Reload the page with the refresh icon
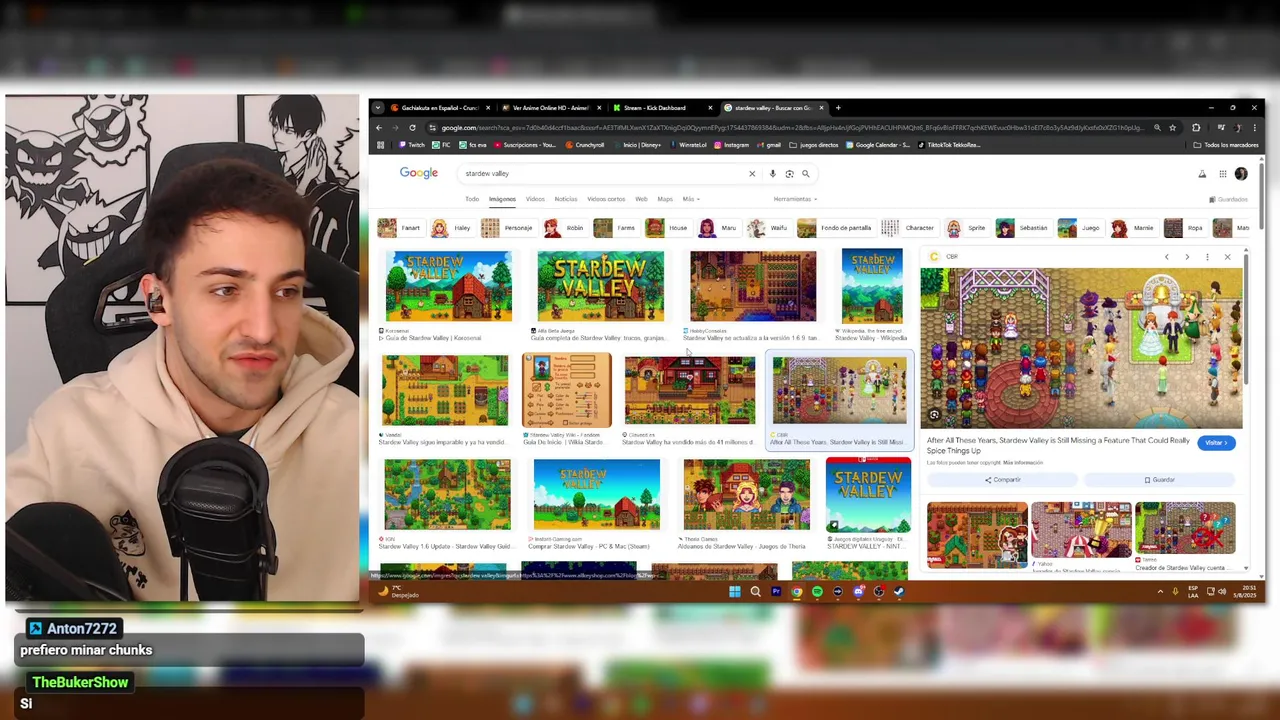This screenshot has height=720, width=1280. (412, 128)
